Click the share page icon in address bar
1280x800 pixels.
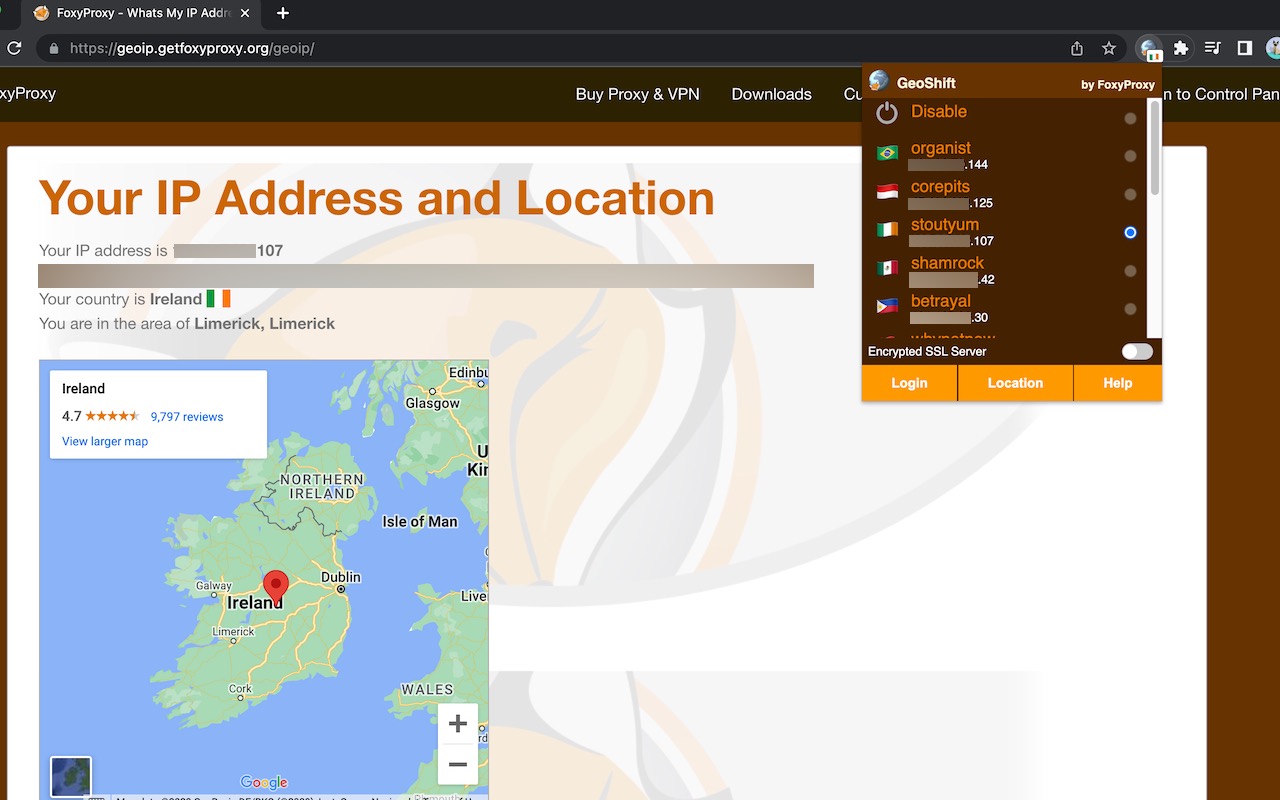[1077, 48]
